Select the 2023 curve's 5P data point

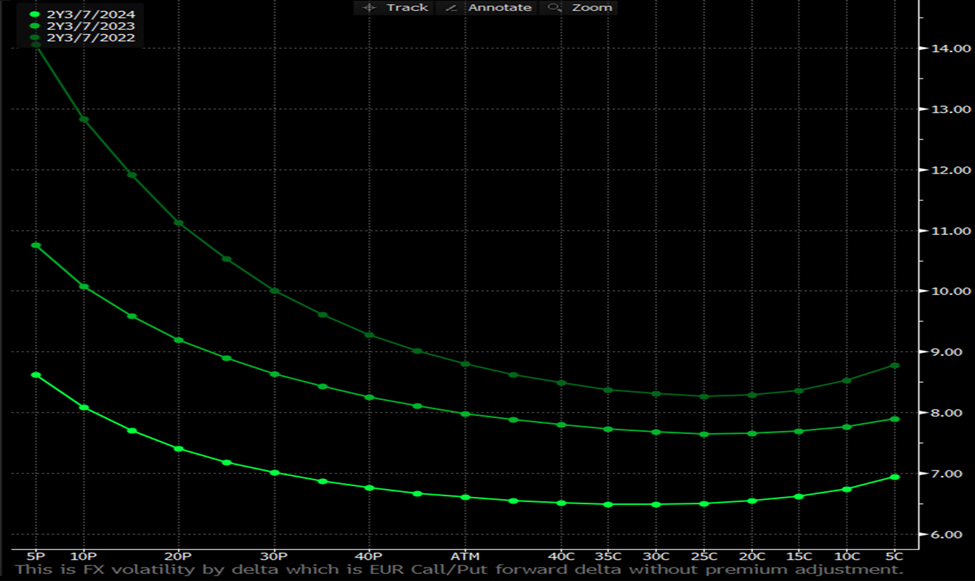36,246
